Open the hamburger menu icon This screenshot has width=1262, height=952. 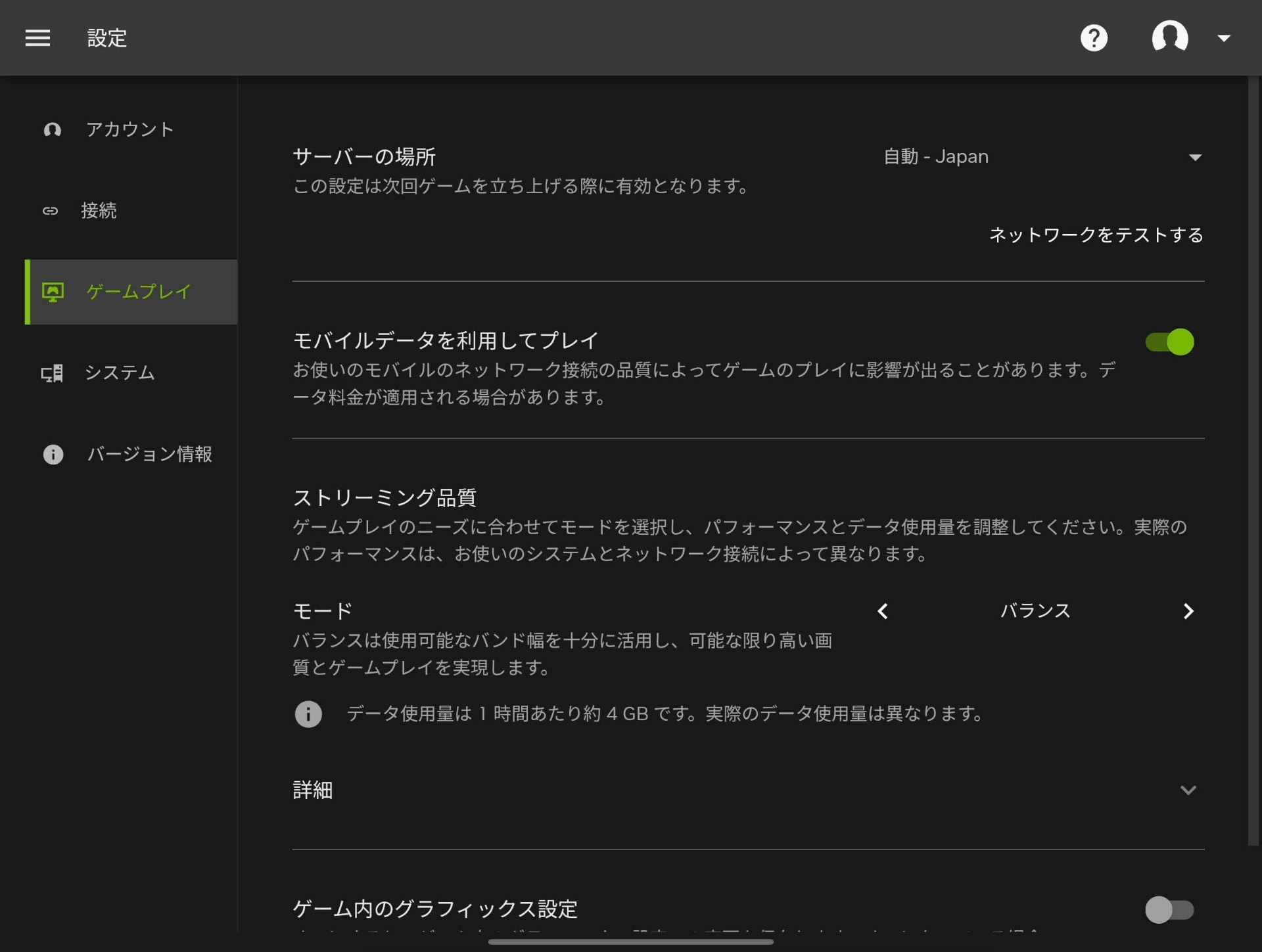[x=37, y=38]
